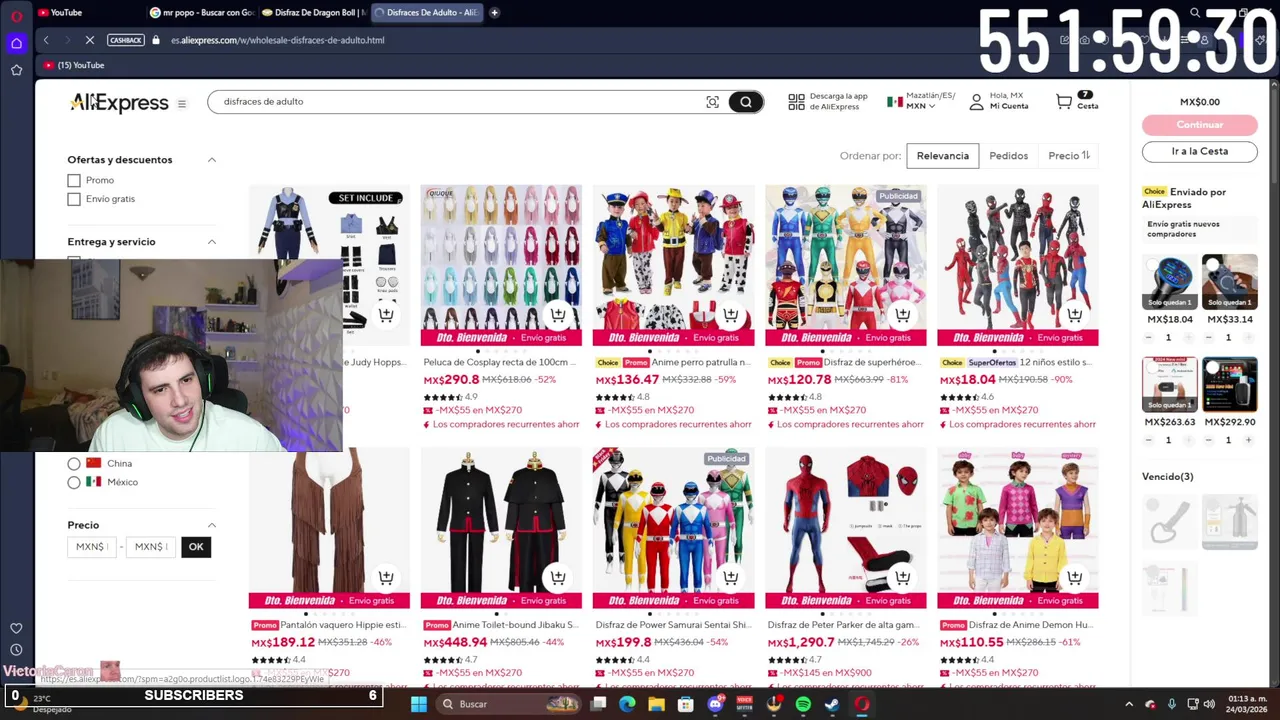Click the maximum price input field
Screen dimensions: 1280x720
click(150, 547)
